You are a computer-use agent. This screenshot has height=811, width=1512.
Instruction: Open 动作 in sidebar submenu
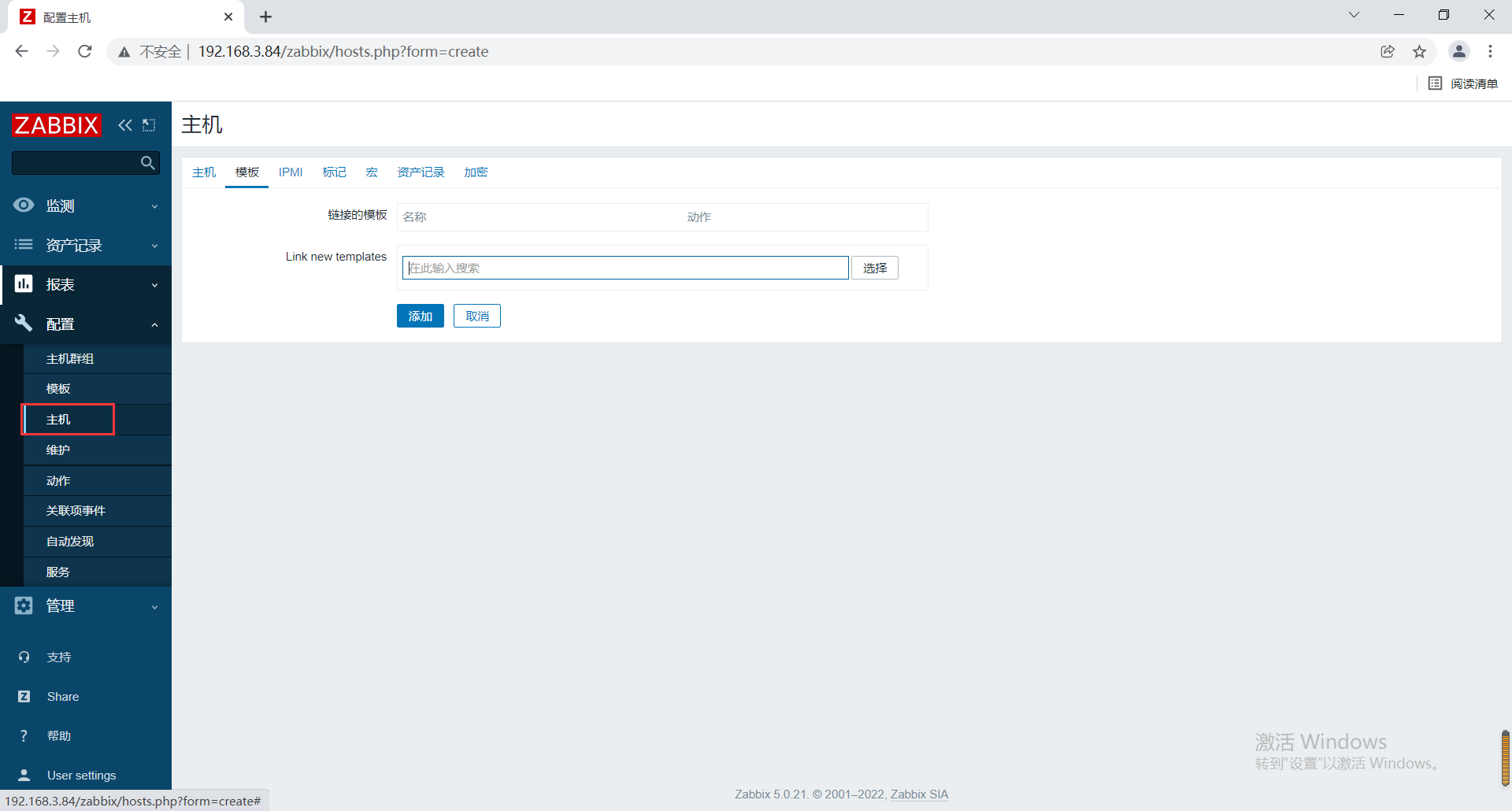click(x=98, y=480)
